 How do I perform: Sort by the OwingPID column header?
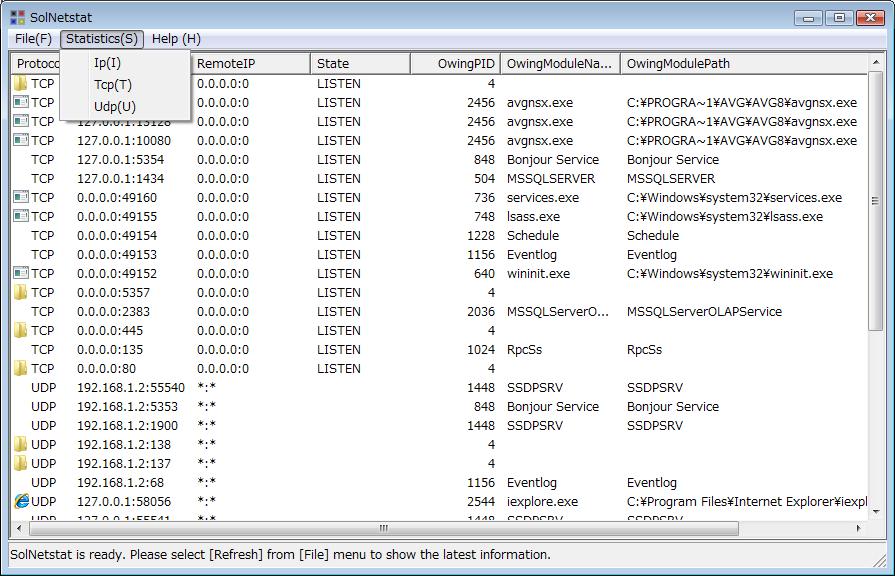pyautogui.click(x=455, y=63)
